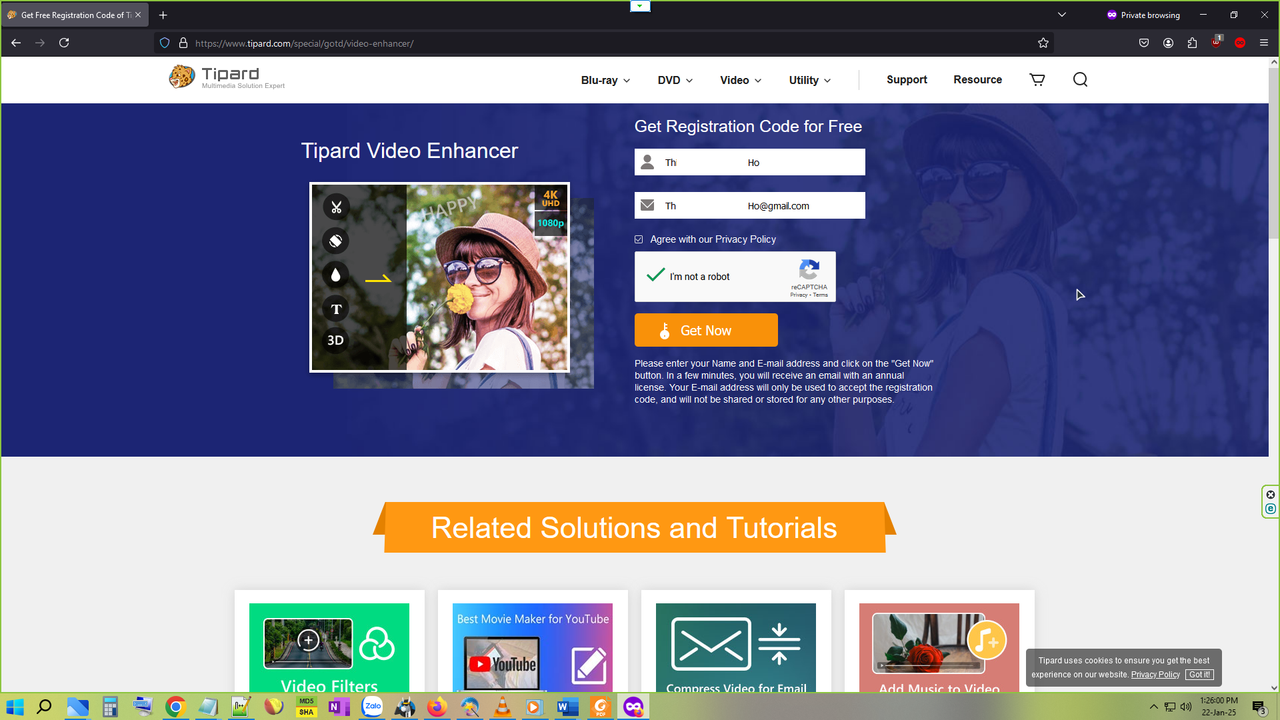
Task: Open the site search magnifier icon
Action: click(x=1080, y=80)
